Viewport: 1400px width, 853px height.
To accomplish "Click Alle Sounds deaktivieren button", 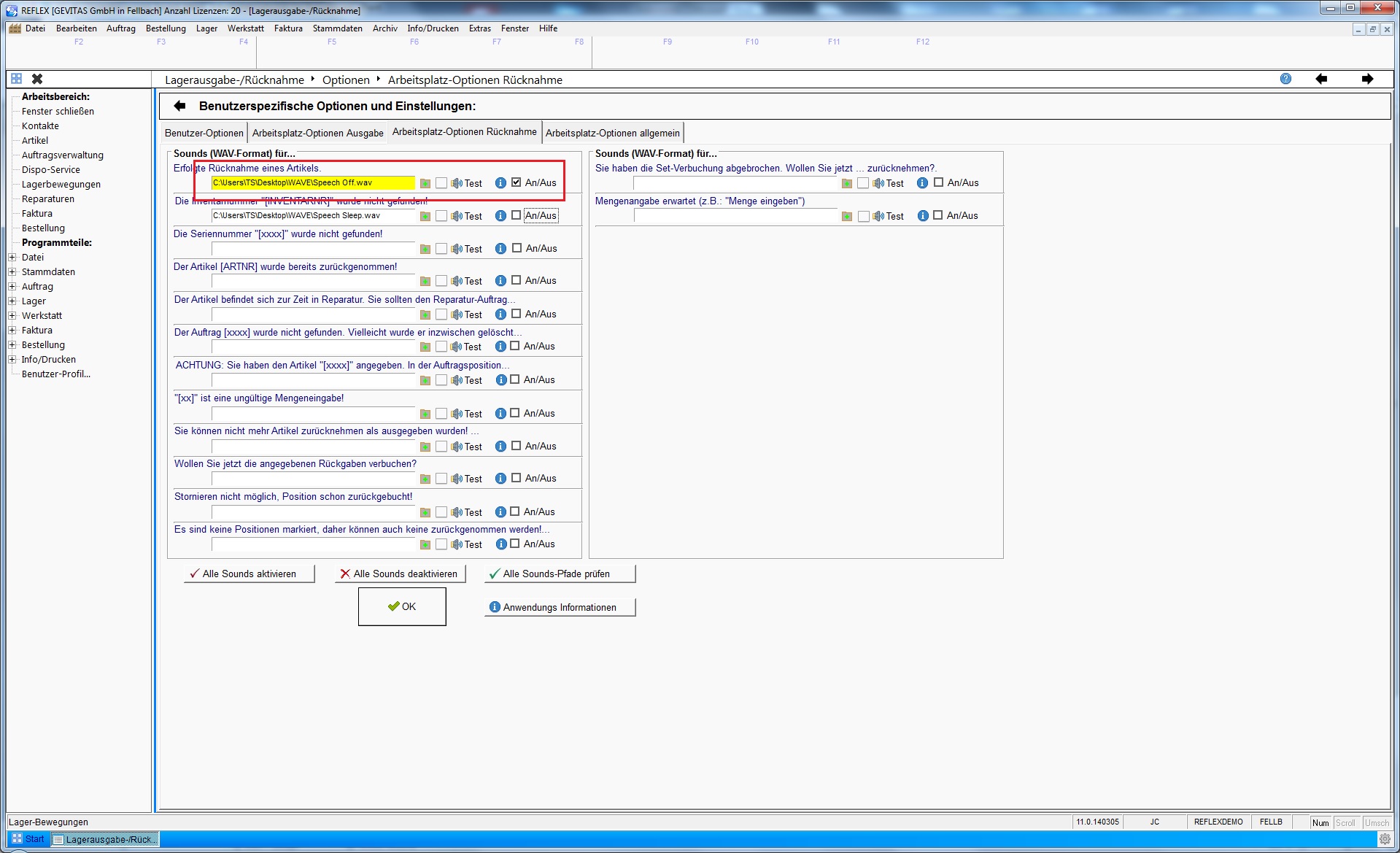I will tap(400, 574).
